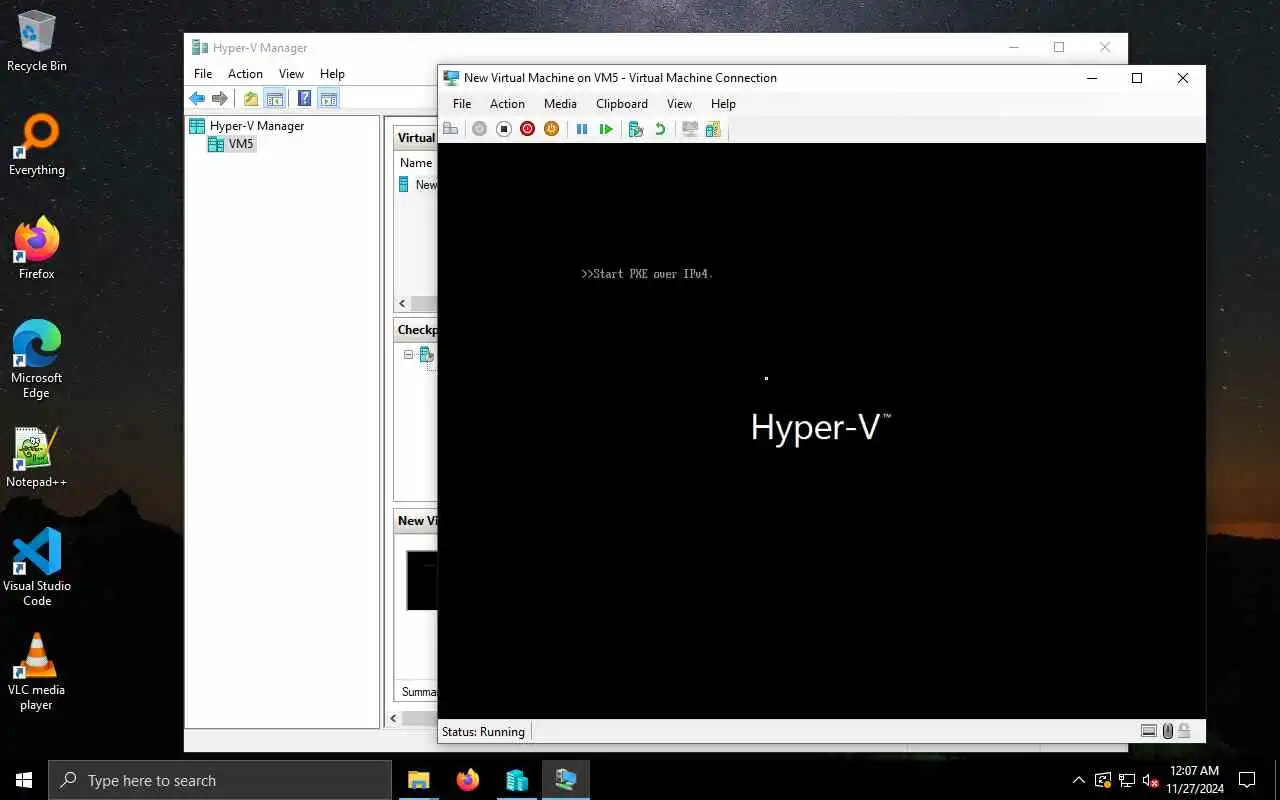Open the Media menu
The height and width of the screenshot is (800, 1280).
click(x=560, y=104)
